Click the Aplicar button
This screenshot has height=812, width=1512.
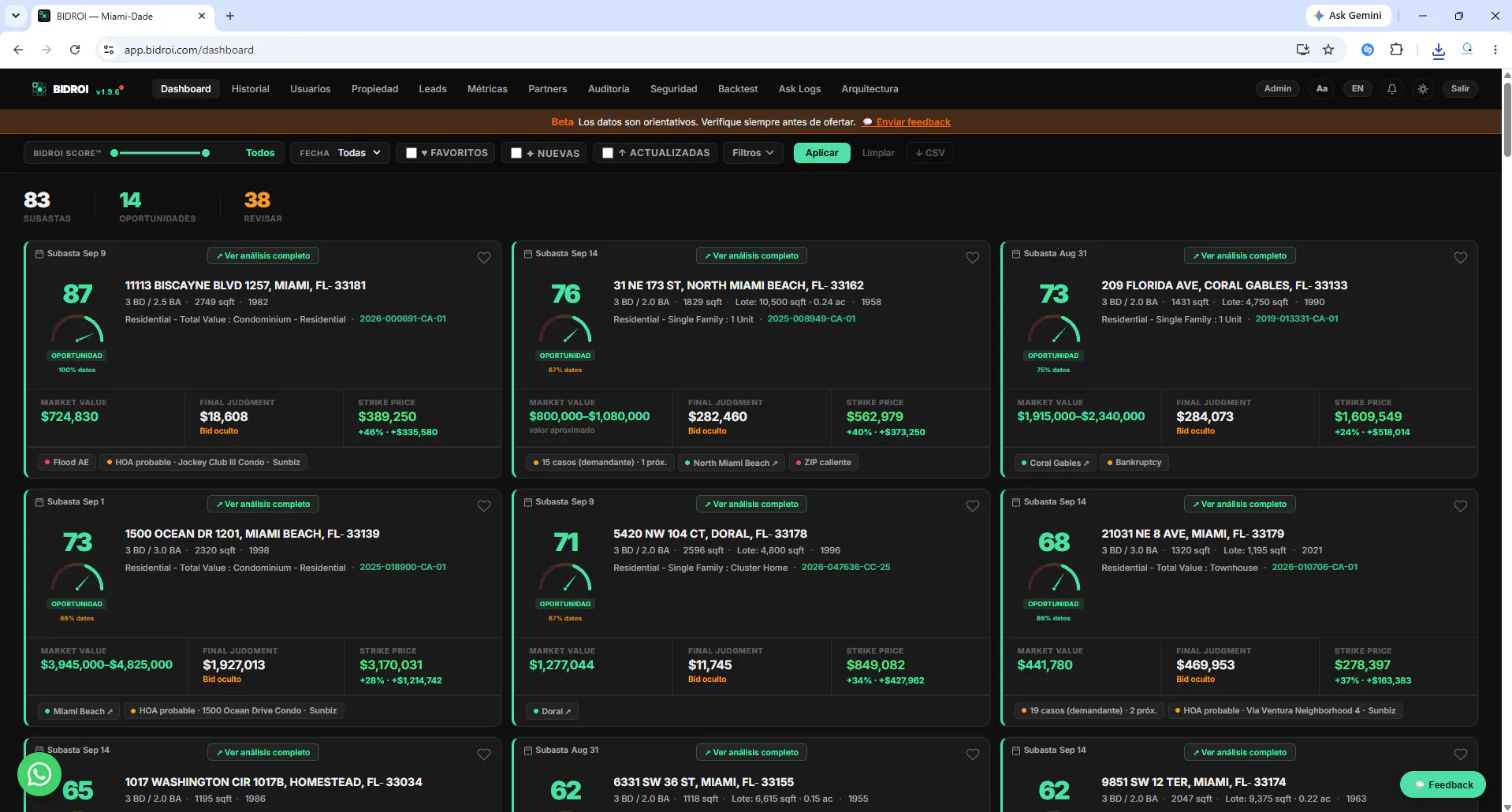[x=822, y=153]
